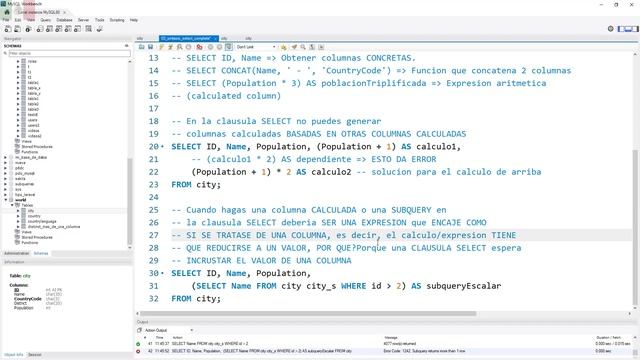Refresh the schemas list icon

[127, 46]
